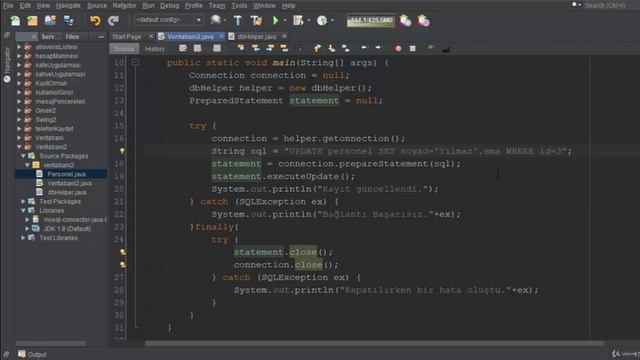Switch to the Services panel tab
Image resolution: width=640 pixels, height=360 pixels.
(50, 37)
